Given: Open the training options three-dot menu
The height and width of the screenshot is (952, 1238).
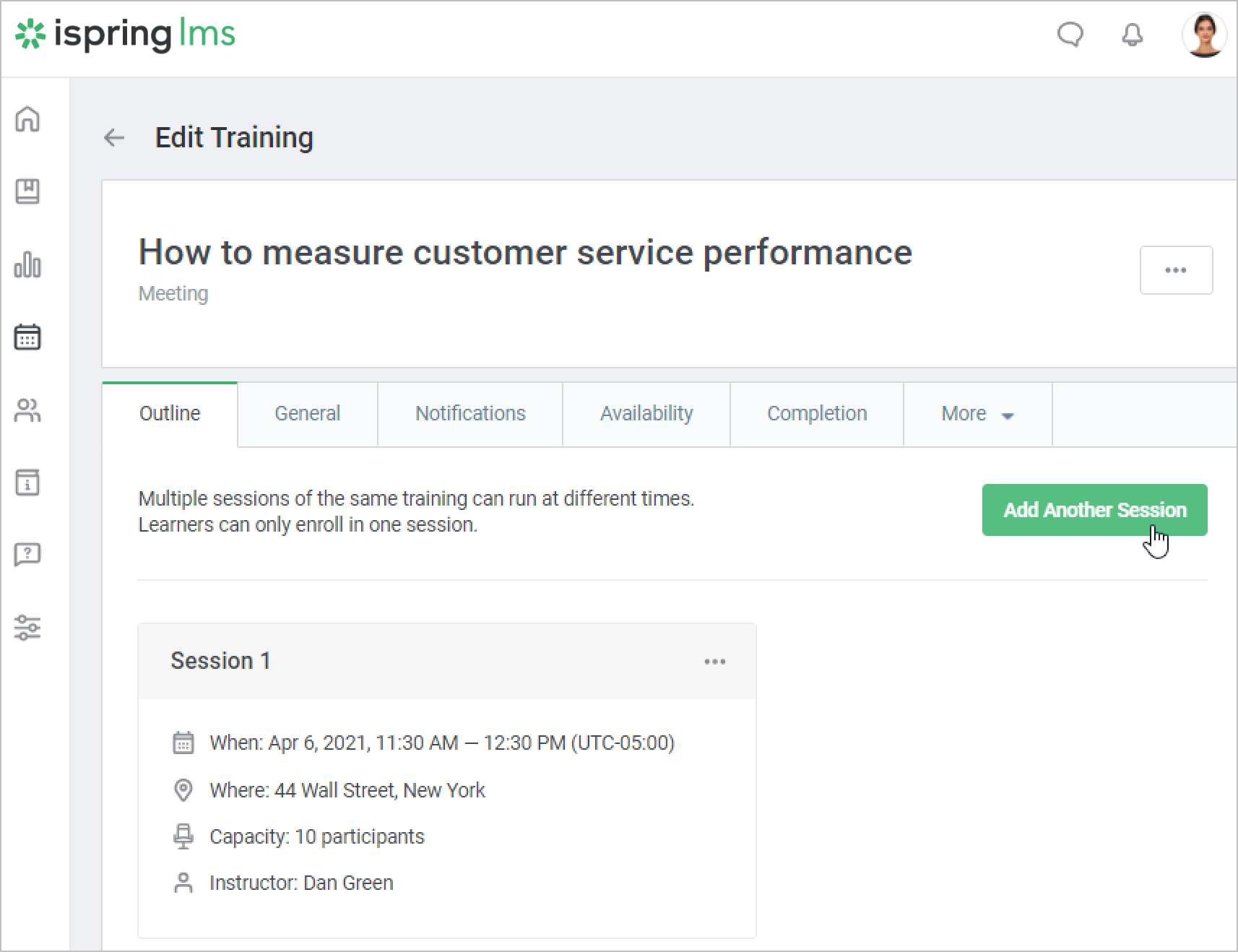Looking at the screenshot, I should (x=1175, y=270).
